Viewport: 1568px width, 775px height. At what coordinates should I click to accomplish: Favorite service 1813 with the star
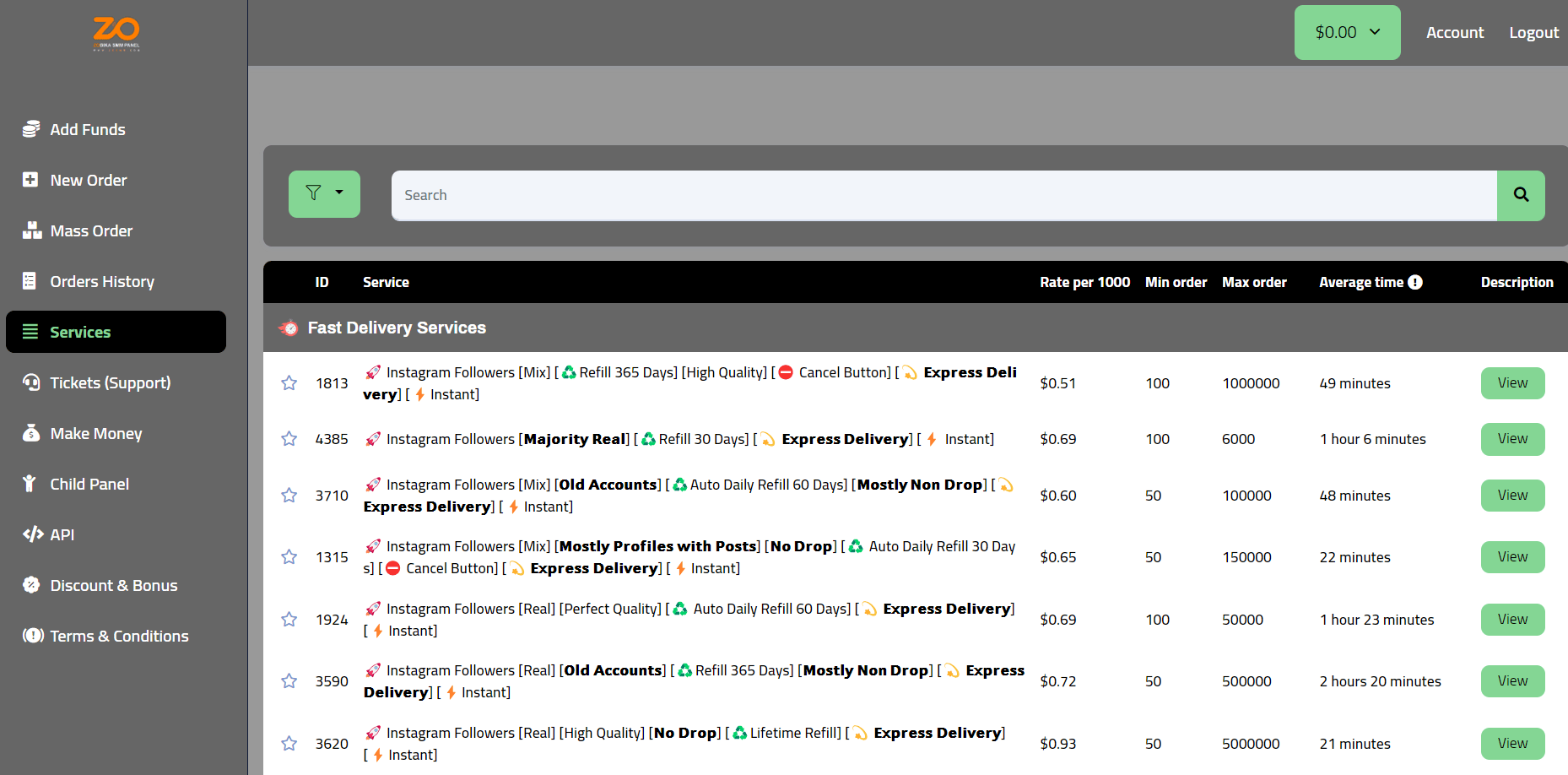[x=289, y=383]
